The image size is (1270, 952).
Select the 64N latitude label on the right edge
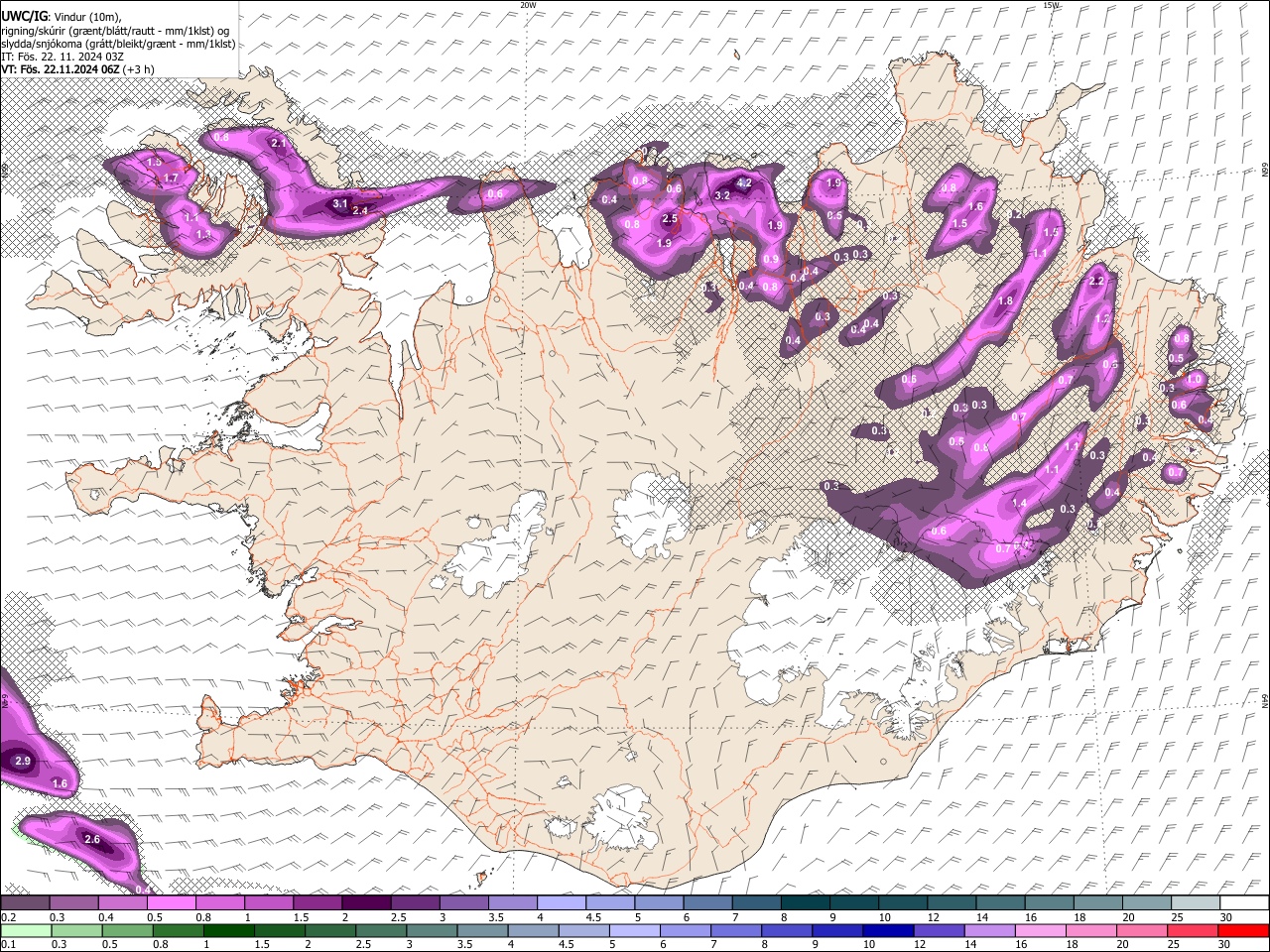pyautogui.click(x=1265, y=700)
